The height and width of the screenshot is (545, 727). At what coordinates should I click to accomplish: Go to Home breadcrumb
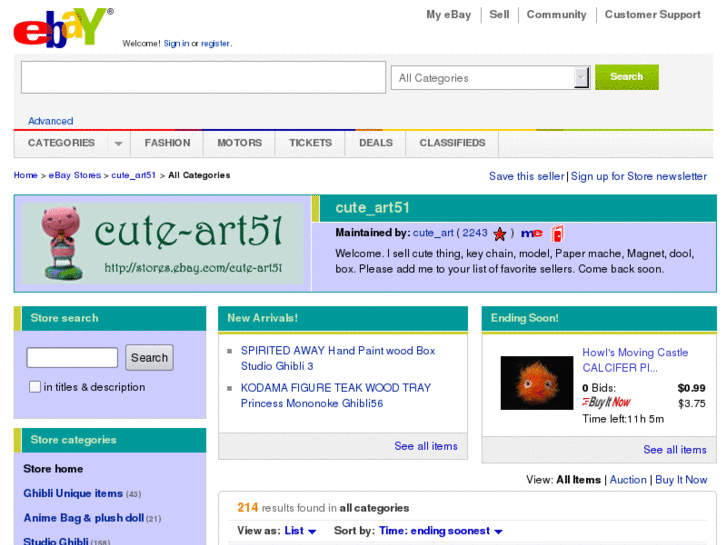(x=26, y=175)
